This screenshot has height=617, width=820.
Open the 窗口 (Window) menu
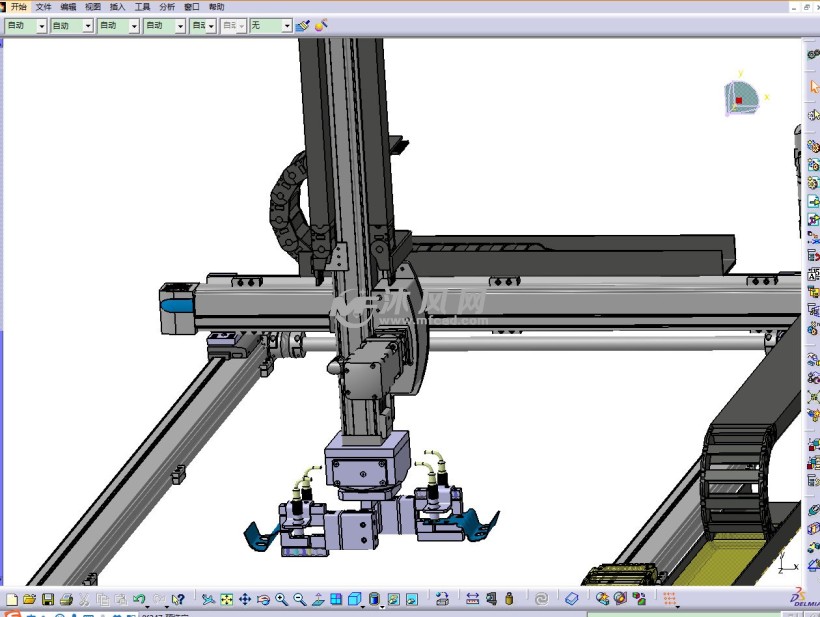(192, 7)
